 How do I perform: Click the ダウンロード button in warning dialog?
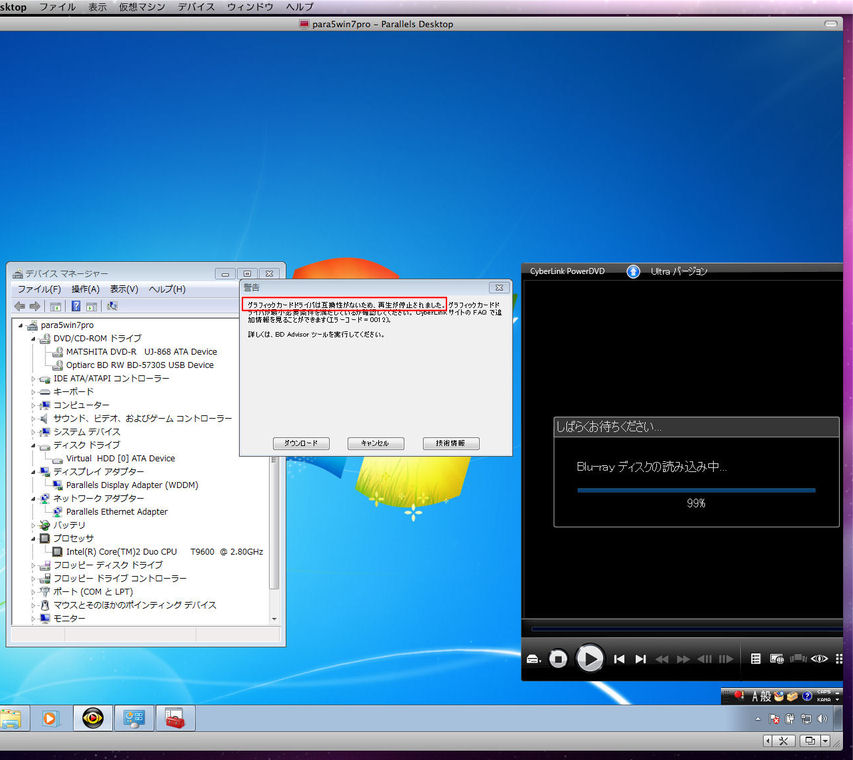coord(301,443)
